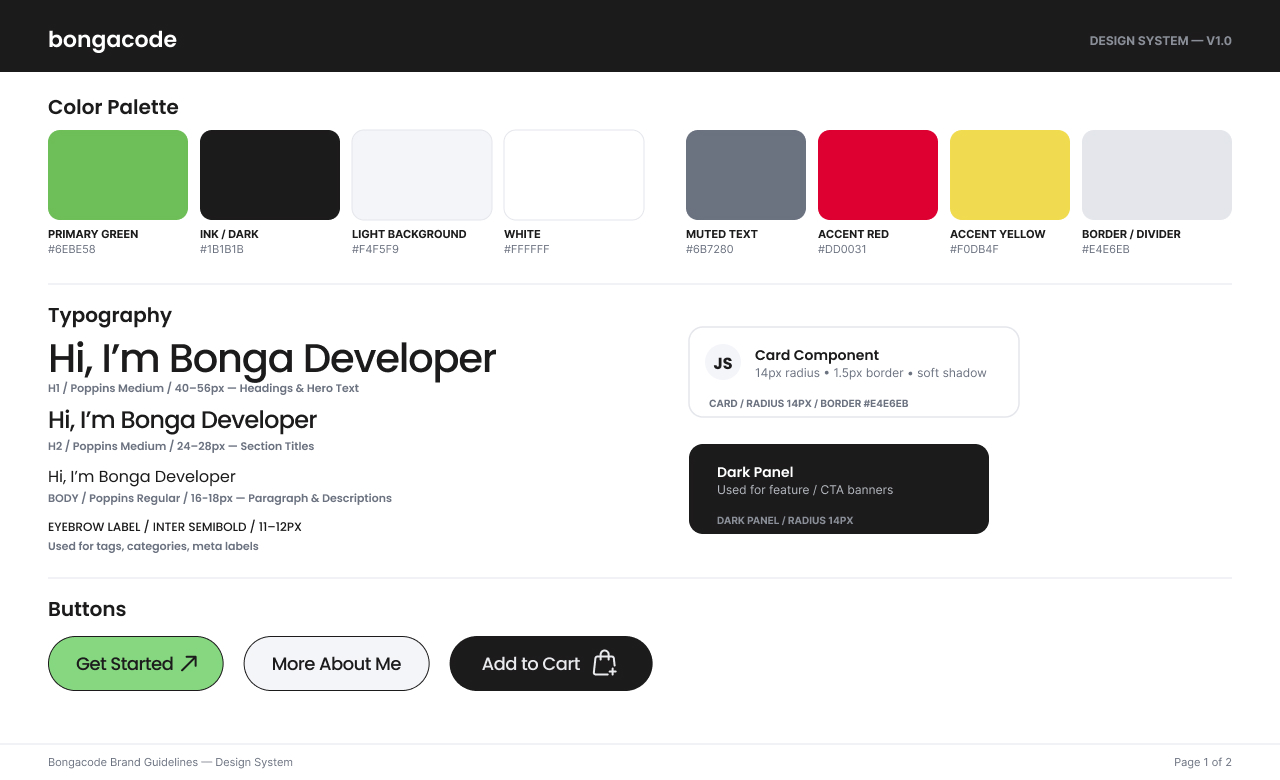Click the hex code #F4F5F9
Image resolution: width=1280 pixels, height=780 pixels.
[x=375, y=249]
